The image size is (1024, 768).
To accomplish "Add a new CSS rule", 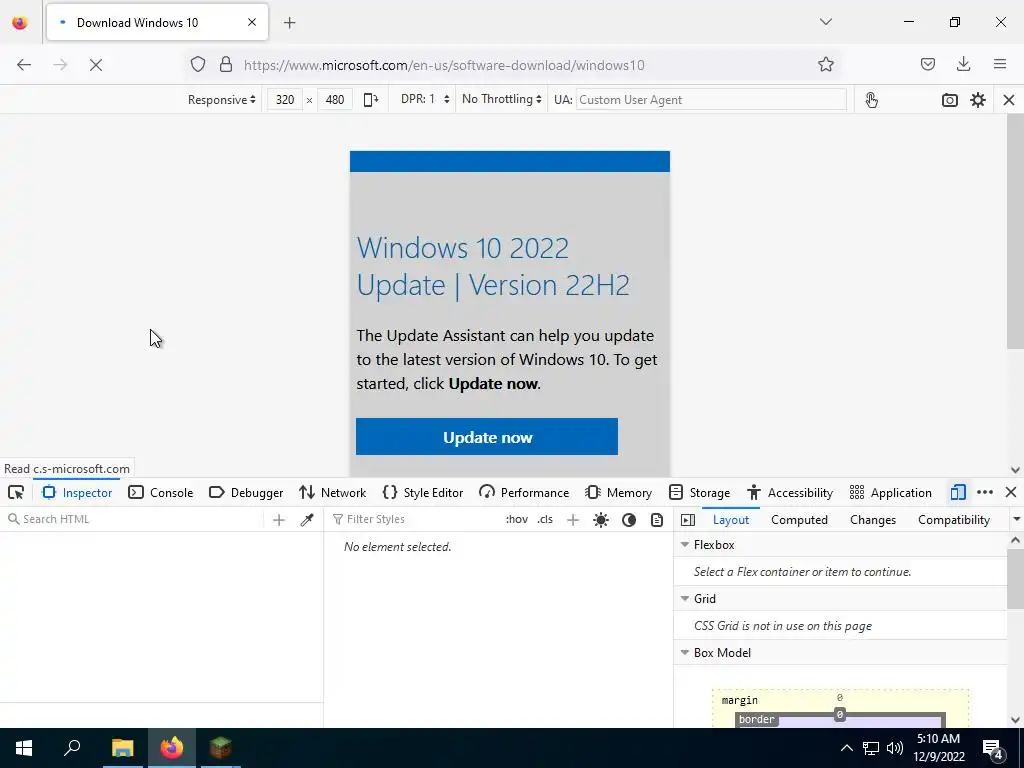I will click(573, 520).
